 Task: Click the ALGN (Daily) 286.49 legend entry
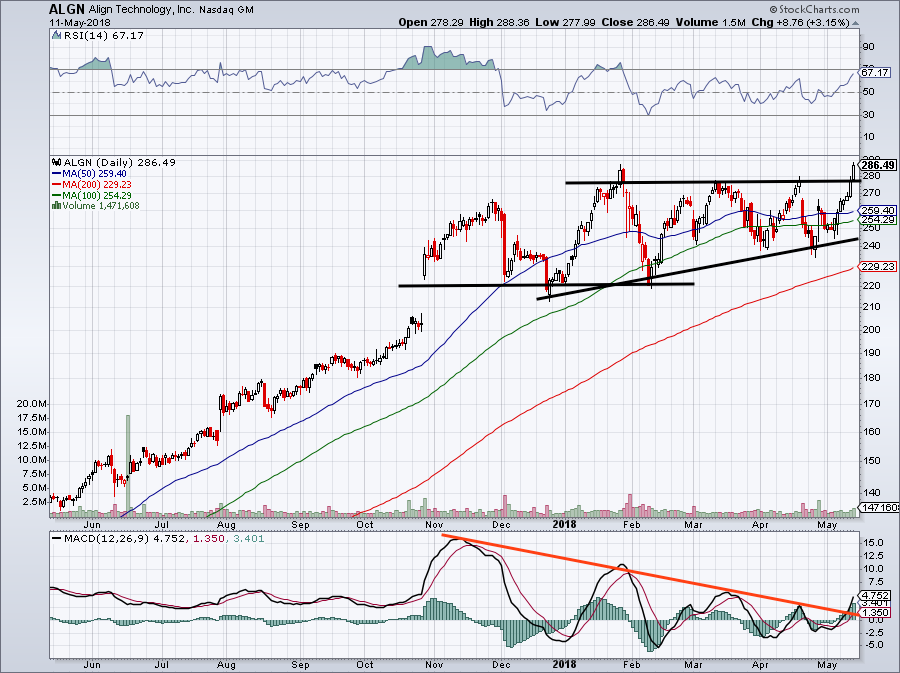119,162
